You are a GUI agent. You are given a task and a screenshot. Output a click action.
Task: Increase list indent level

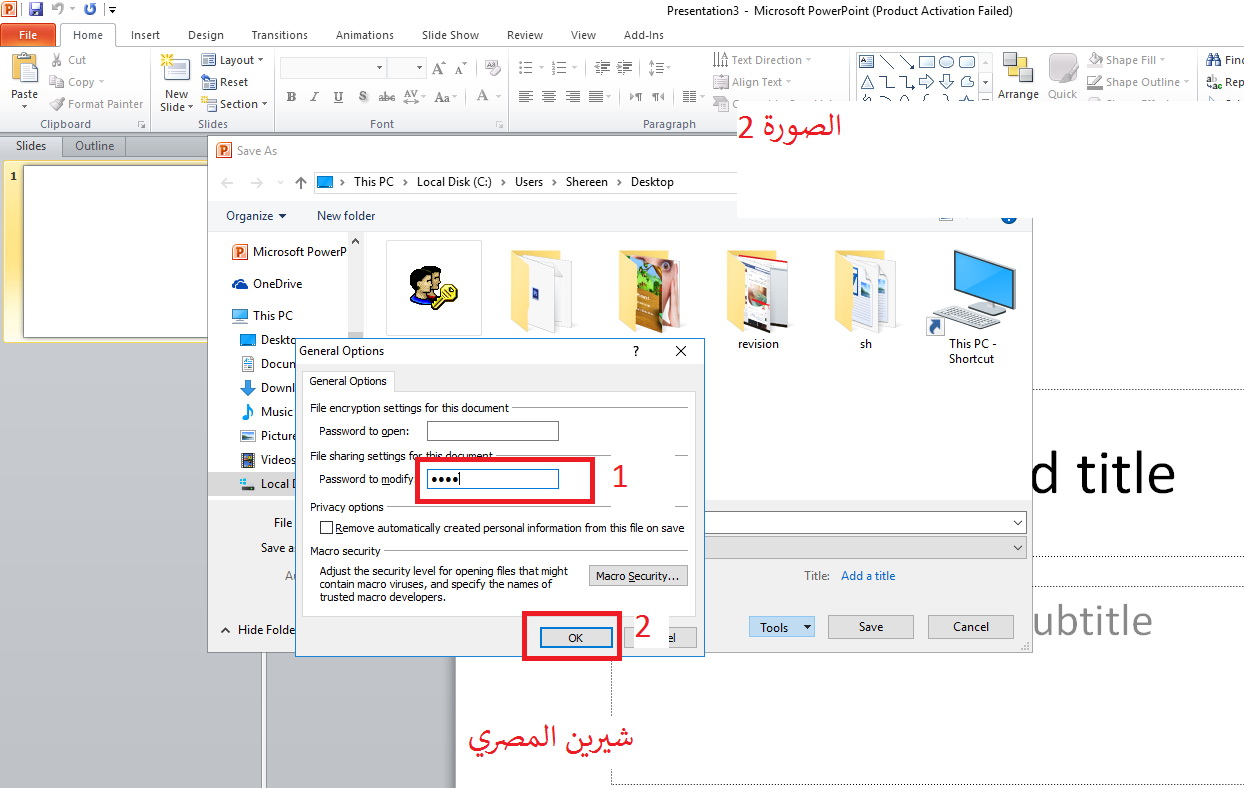625,68
